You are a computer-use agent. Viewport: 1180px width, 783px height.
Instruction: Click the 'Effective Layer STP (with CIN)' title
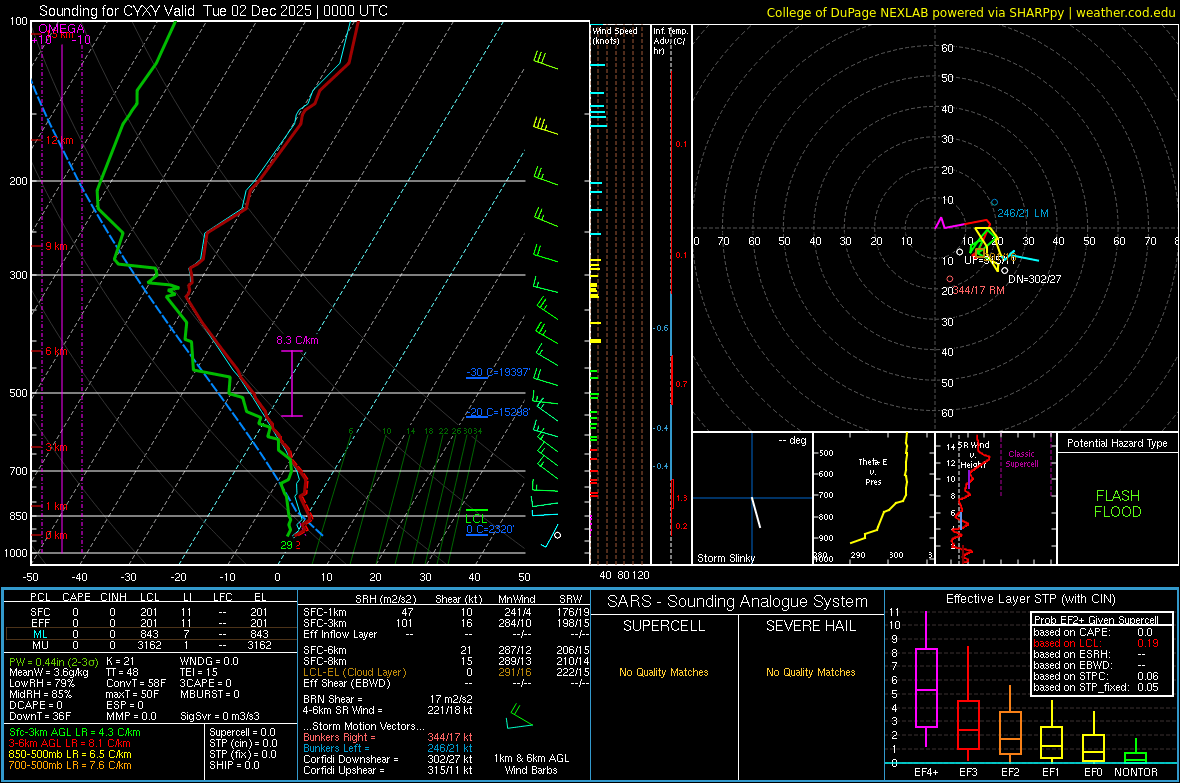[1030, 599]
